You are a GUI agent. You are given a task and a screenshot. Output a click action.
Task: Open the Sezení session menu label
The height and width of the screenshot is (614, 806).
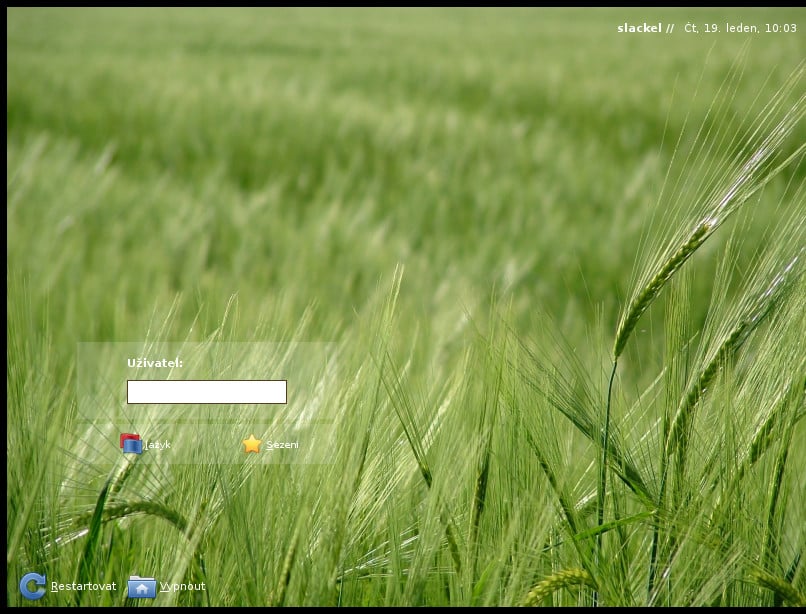282,445
